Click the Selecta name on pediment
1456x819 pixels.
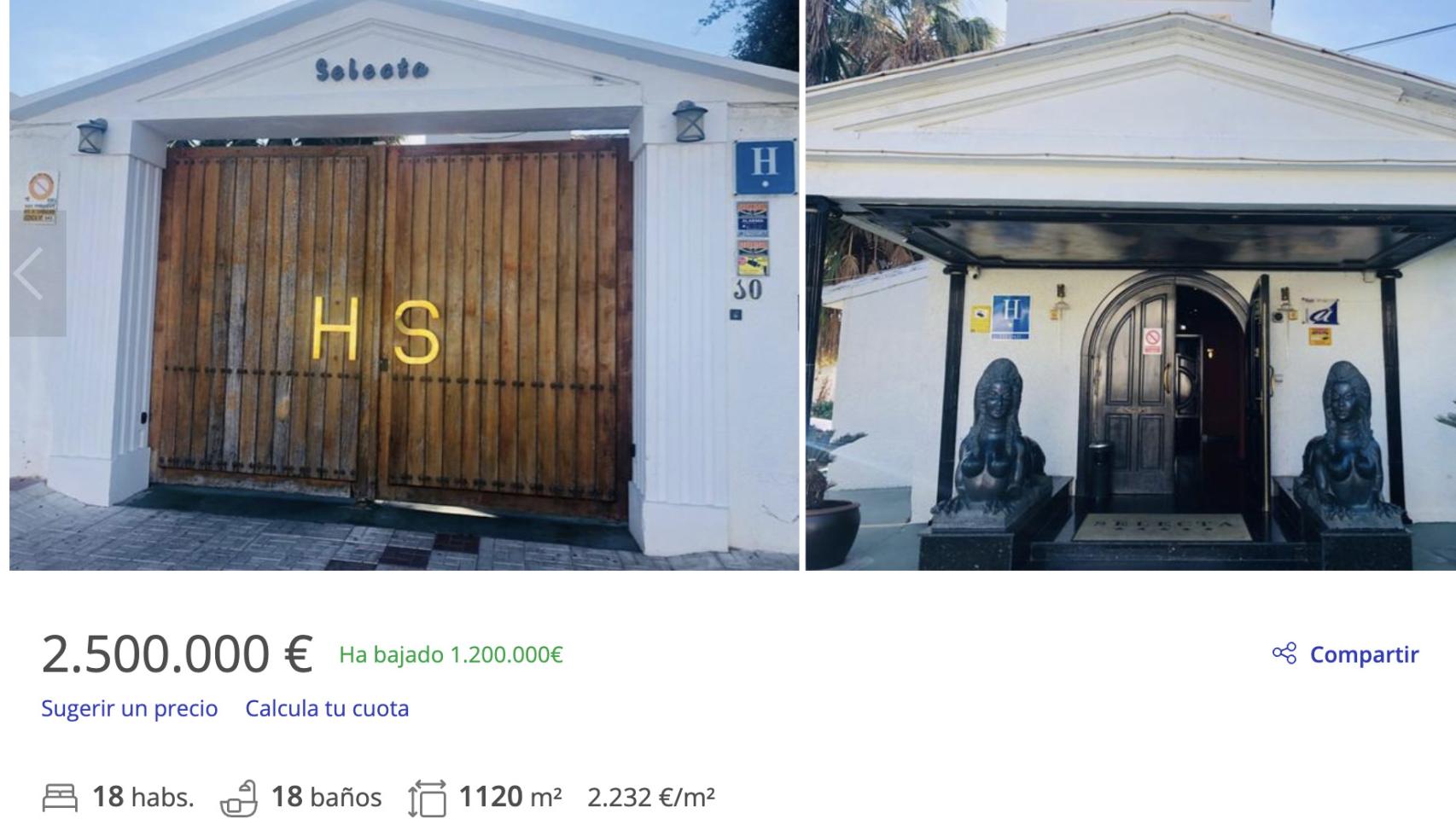point(371,68)
